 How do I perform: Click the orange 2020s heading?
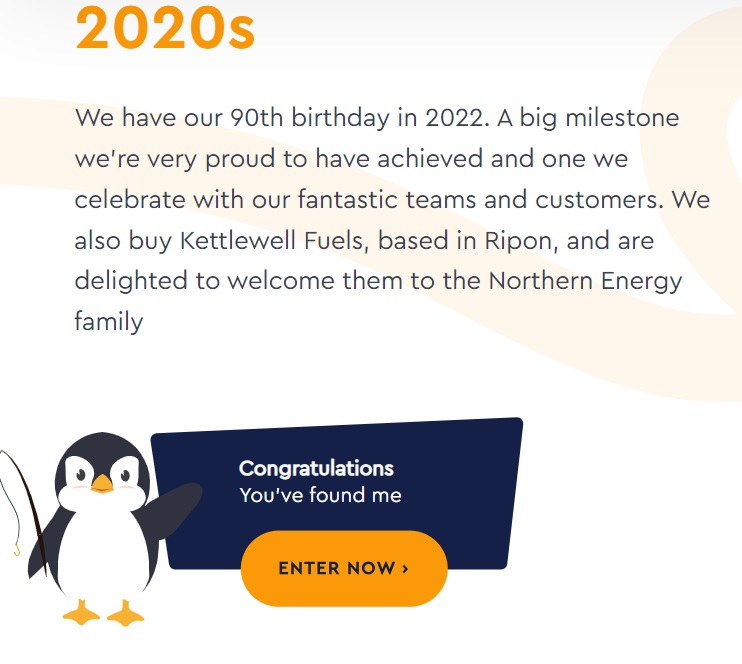[166, 28]
